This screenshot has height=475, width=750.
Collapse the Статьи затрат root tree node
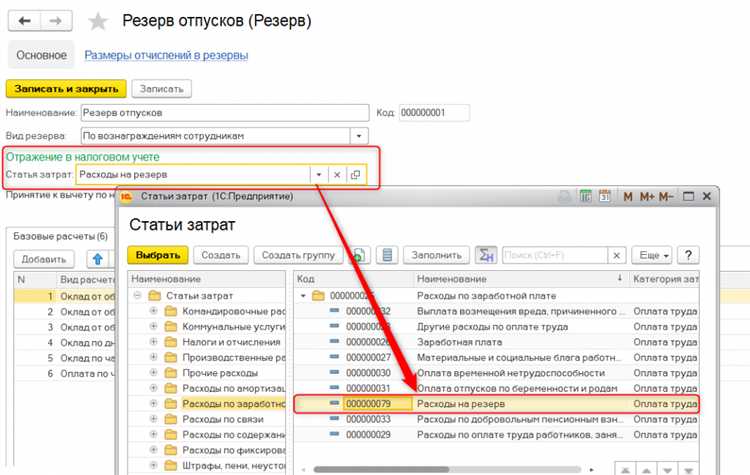137,296
